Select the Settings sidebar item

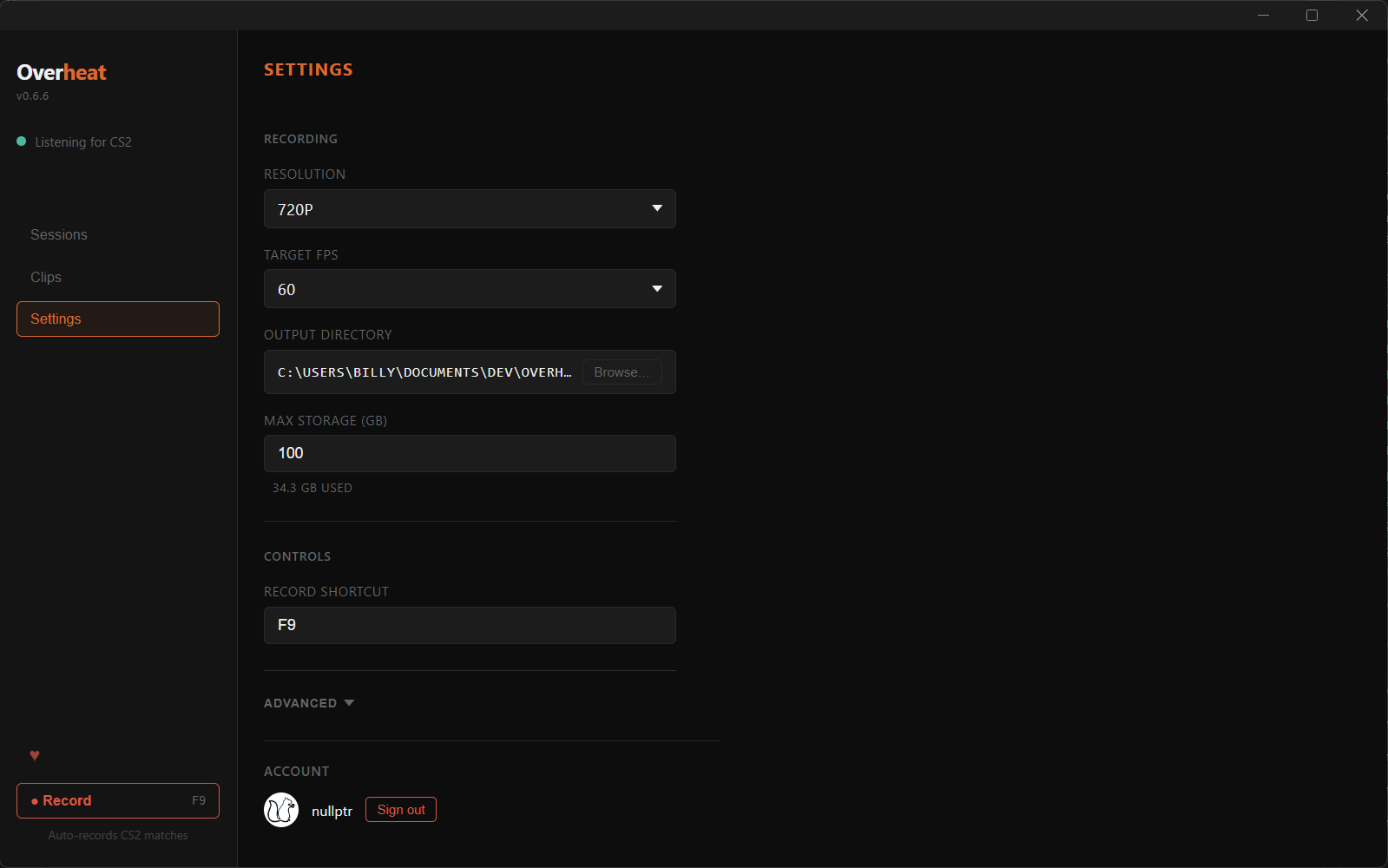(x=118, y=319)
